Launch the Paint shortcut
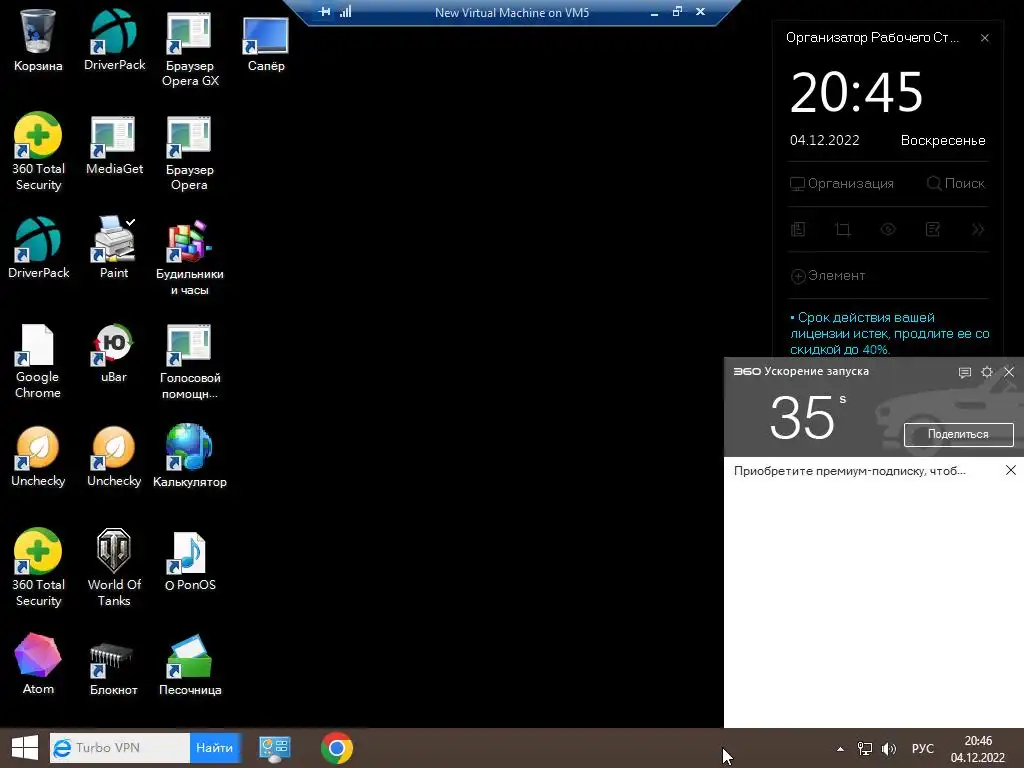This screenshot has width=1024, height=768. (114, 248)
